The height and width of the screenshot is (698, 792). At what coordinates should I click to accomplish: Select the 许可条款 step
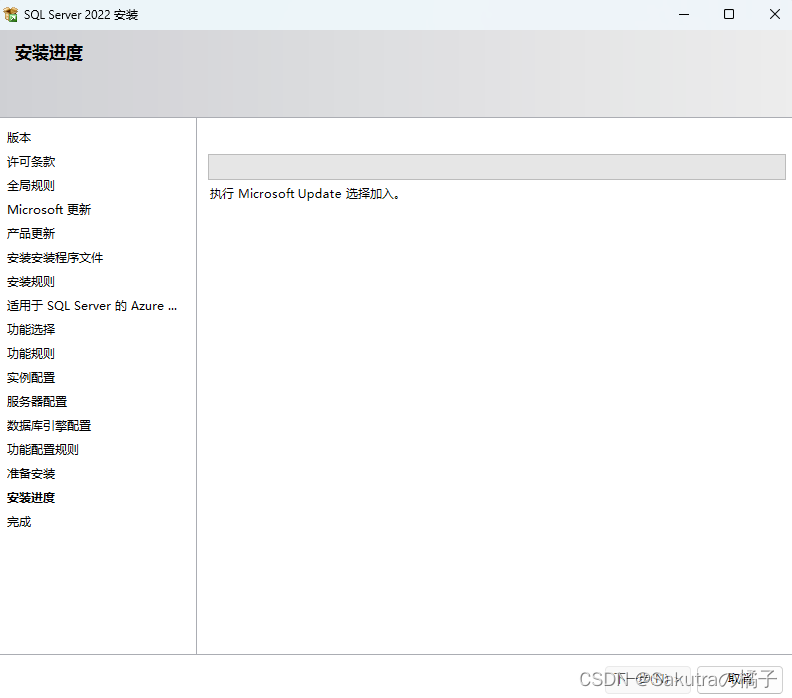[x=31, y=162]
